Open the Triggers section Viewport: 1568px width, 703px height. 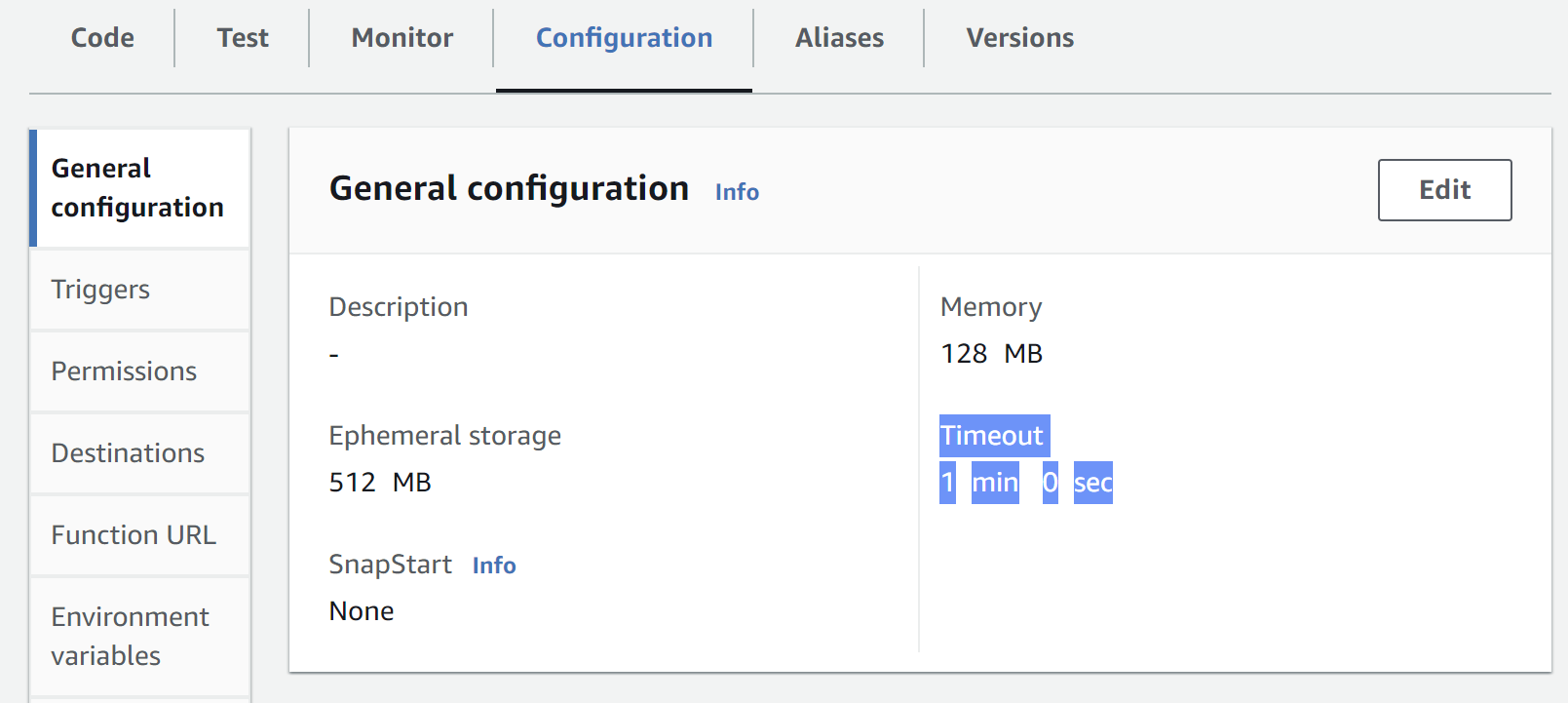pyautogui.click(x=100, y=290)
